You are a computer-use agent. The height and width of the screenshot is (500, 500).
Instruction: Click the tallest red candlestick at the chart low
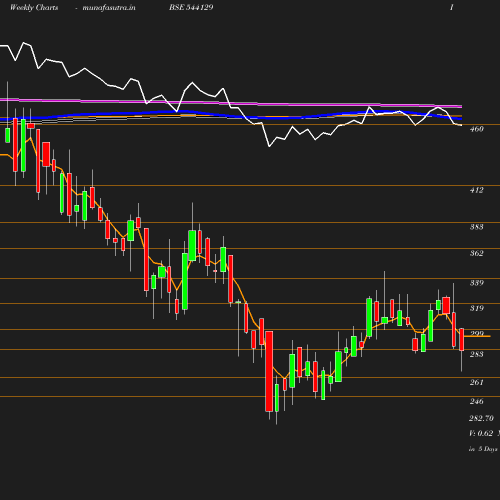(269, 371)
